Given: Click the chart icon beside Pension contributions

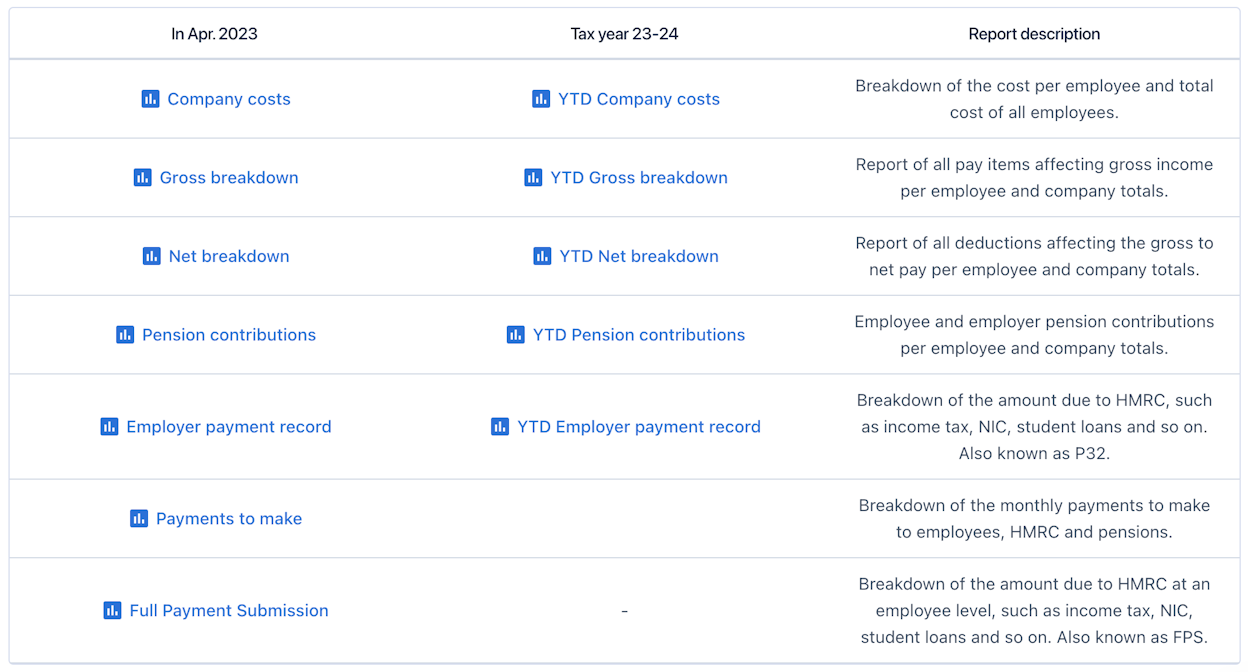Looking at the screenshot, I should [x=125, y=334].
